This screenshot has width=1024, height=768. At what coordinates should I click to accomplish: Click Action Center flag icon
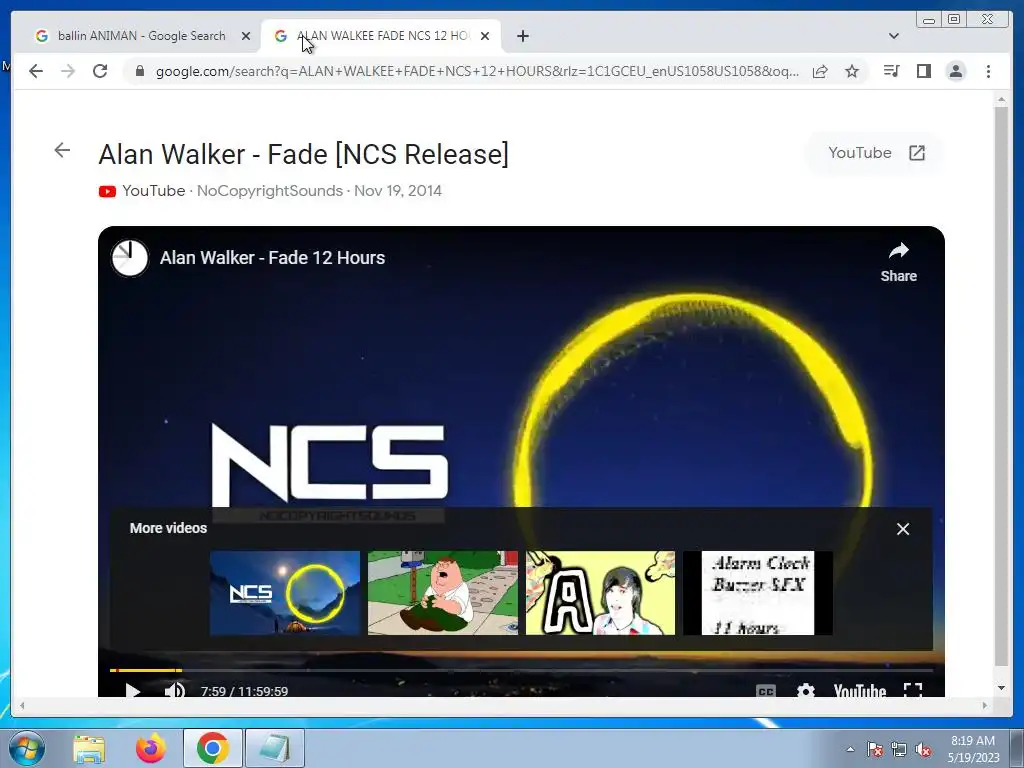point(875,749)
